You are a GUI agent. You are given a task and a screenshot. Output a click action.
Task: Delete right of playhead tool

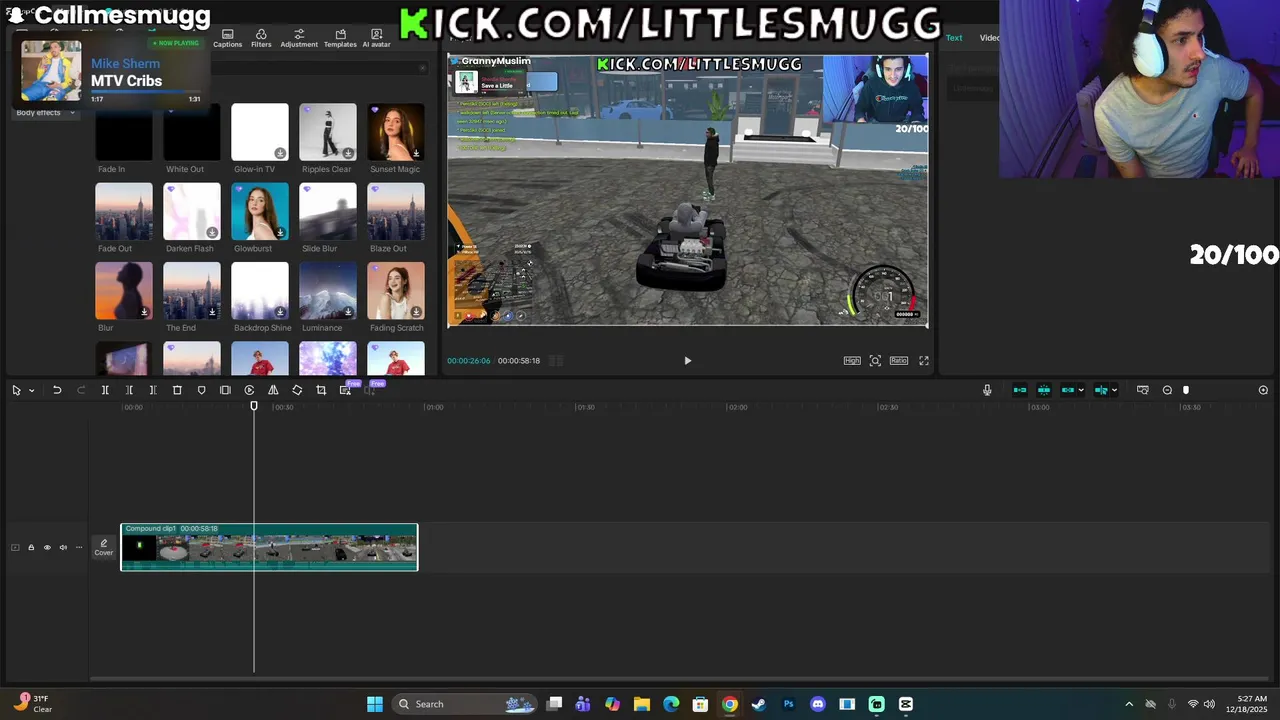[x=153, y=390]
